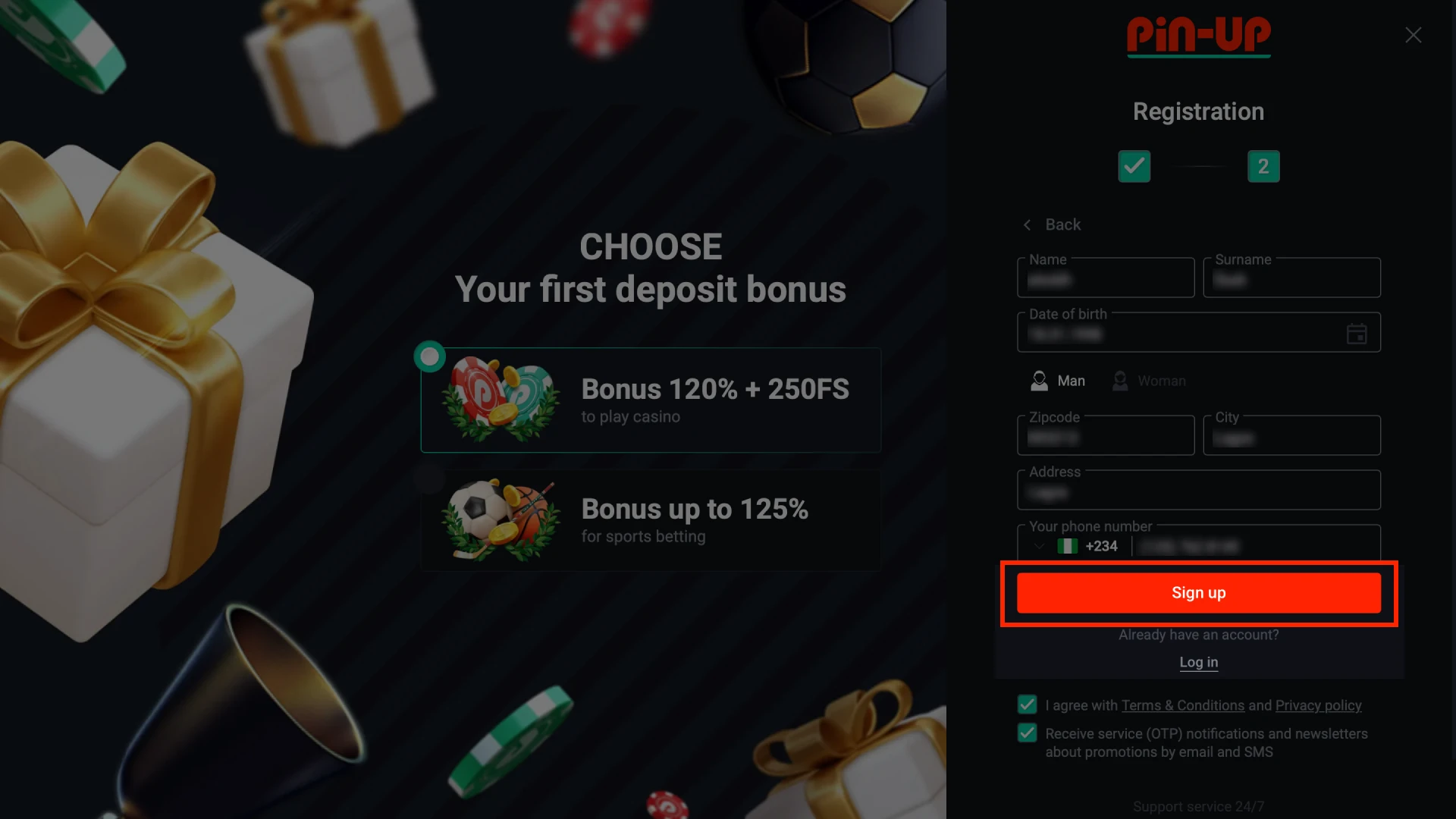Screen dimensions: 1456x819
Task: Toggle OTP notifications and newsletters checkbox
Action: click(1028, 733)
